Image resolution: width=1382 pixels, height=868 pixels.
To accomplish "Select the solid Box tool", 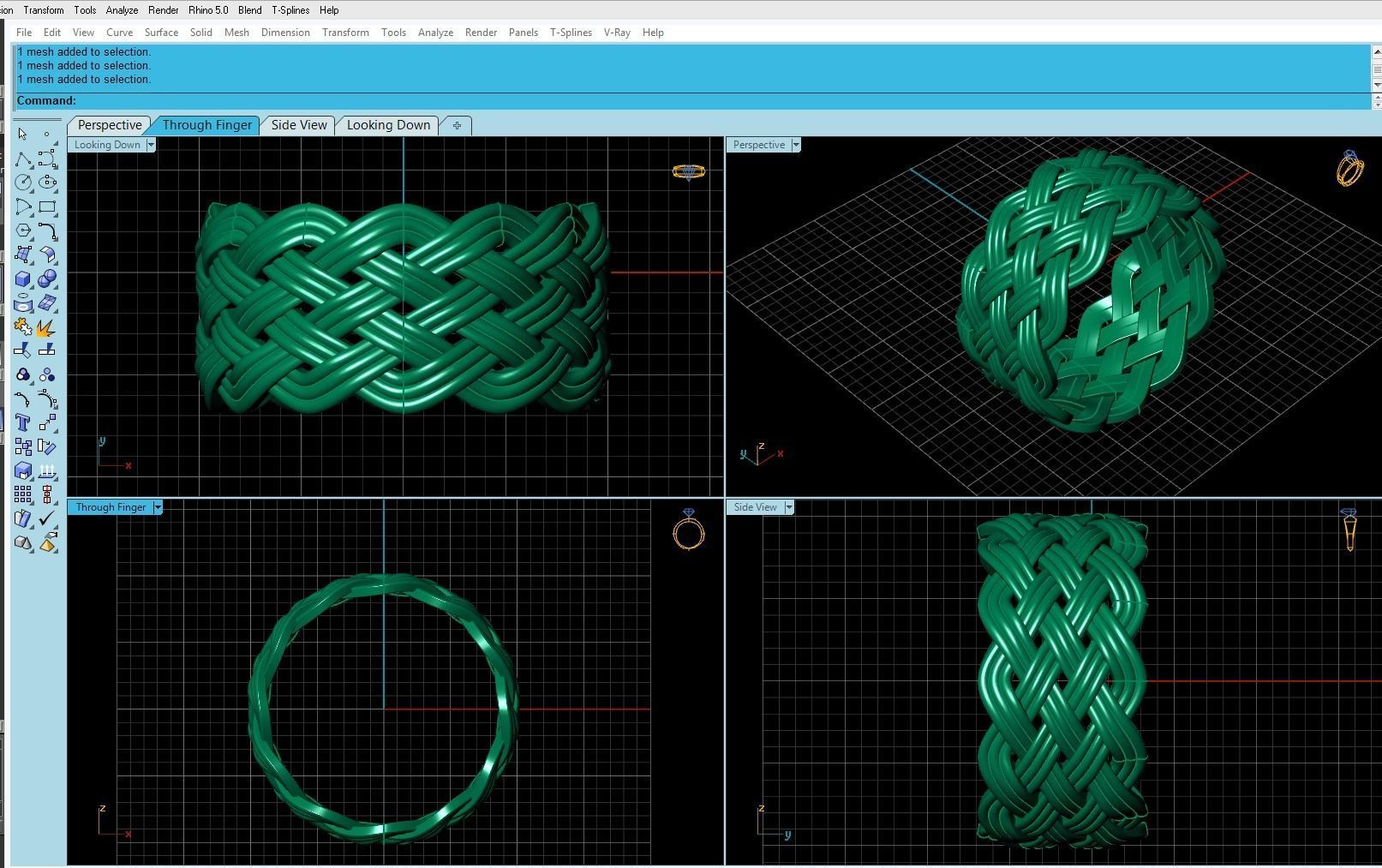I will 23,278.
